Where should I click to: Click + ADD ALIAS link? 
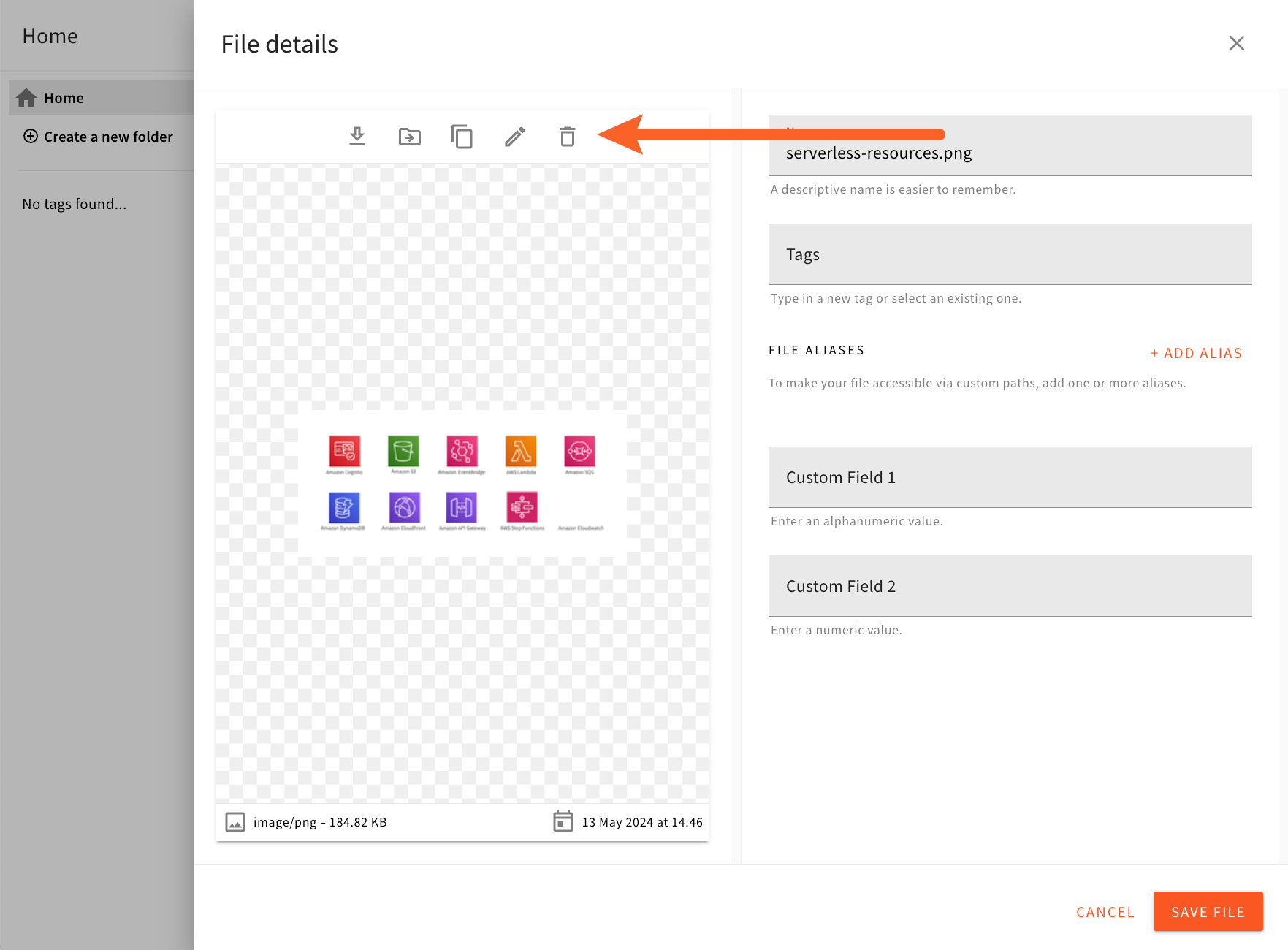point(1195,352)
